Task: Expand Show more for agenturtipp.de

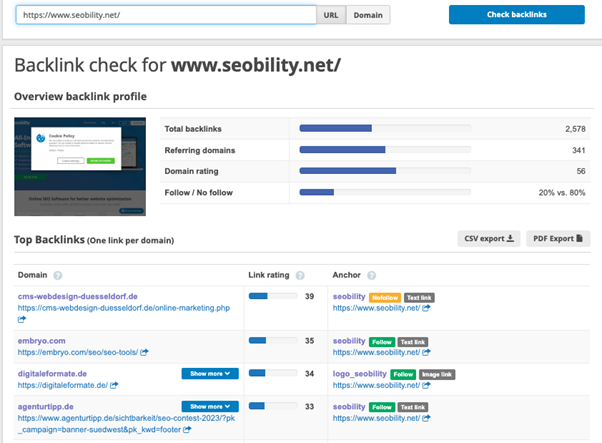Action: coord(210,407)
